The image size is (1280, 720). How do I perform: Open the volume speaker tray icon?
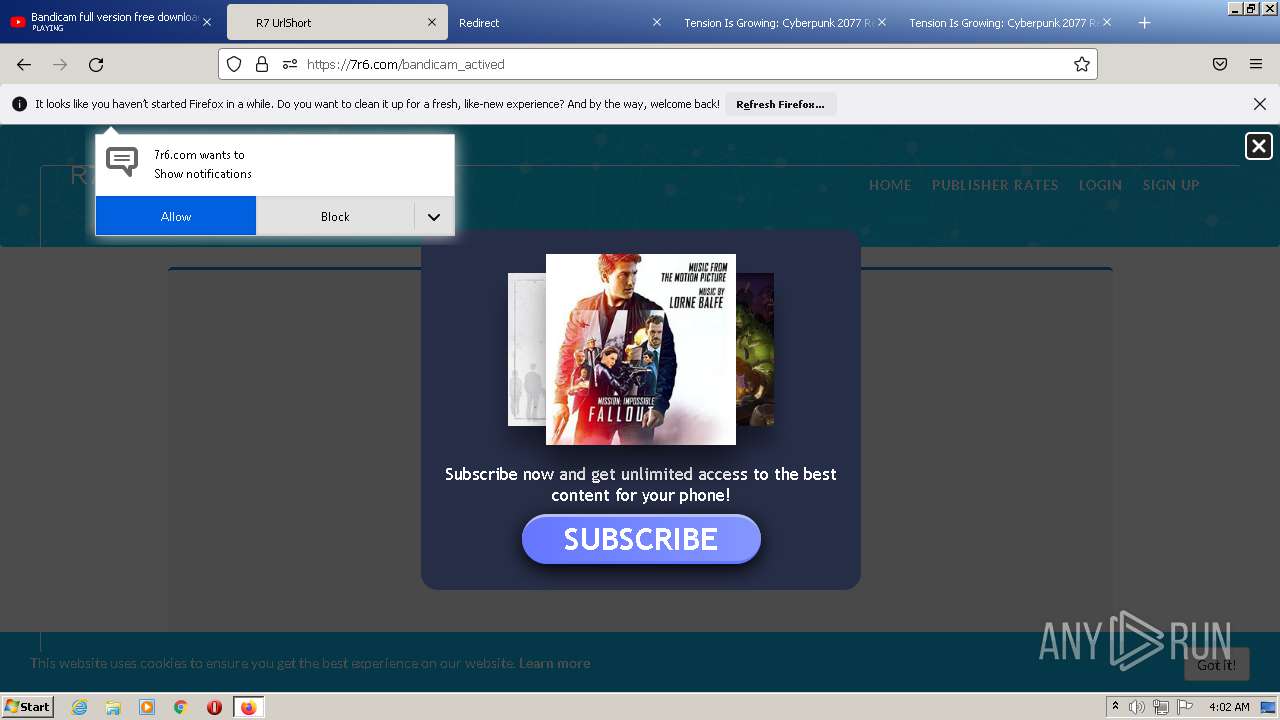[1136, 707]
